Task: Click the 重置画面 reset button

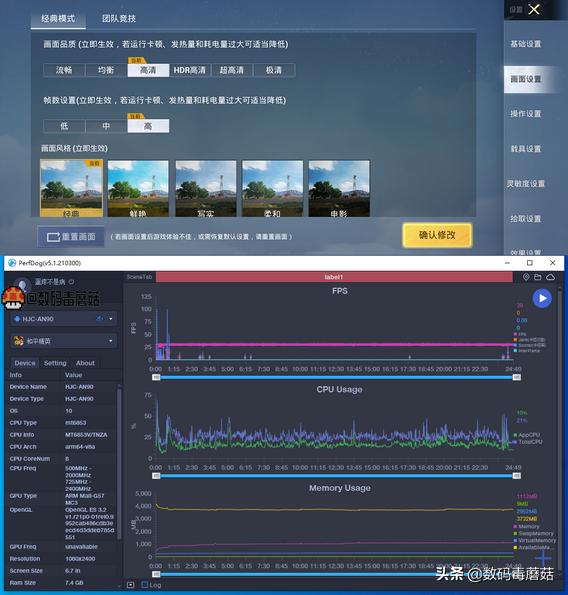Action: [x=71, y=237]
